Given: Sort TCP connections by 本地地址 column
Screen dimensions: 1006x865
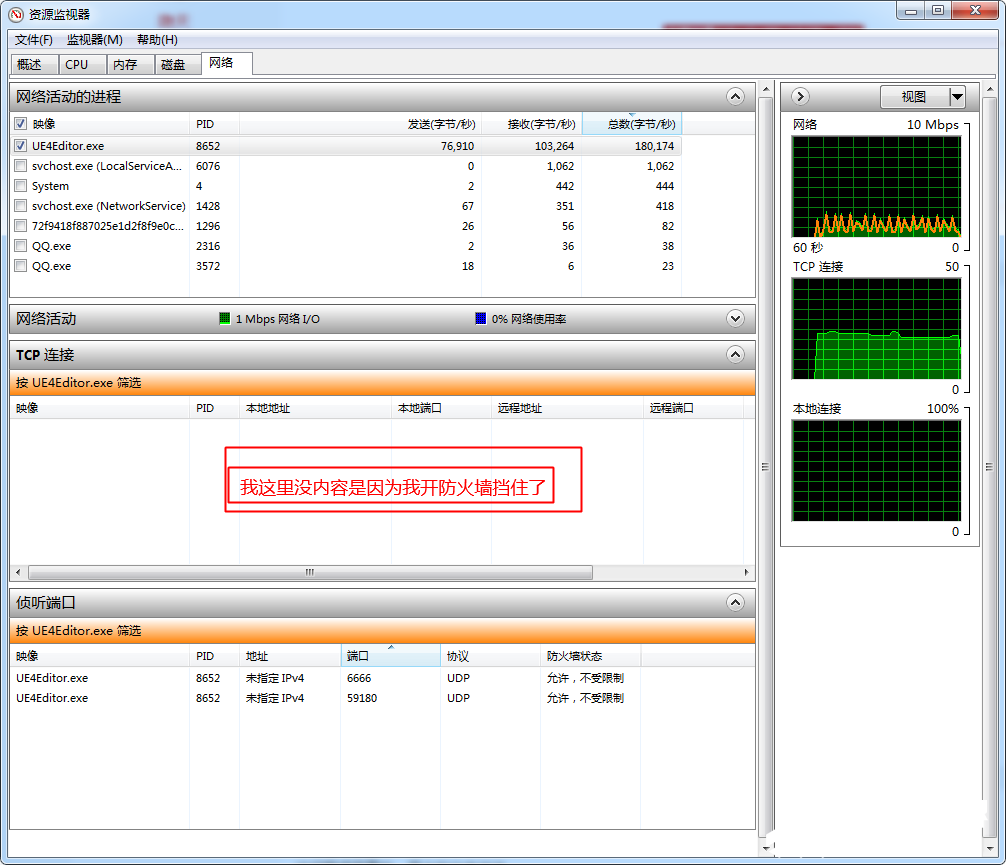Looking at the screenshot, I should point(316,408).
